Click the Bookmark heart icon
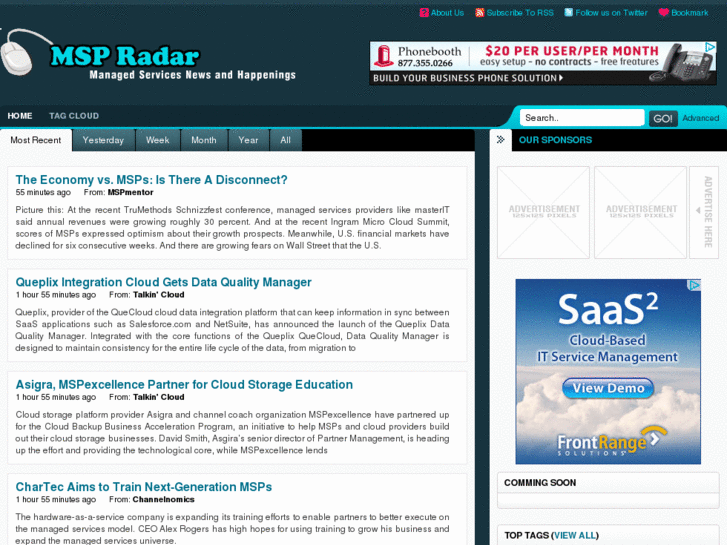Image resolution: width=727 pixels, height=545 pixels. click(x=664, y=13)
